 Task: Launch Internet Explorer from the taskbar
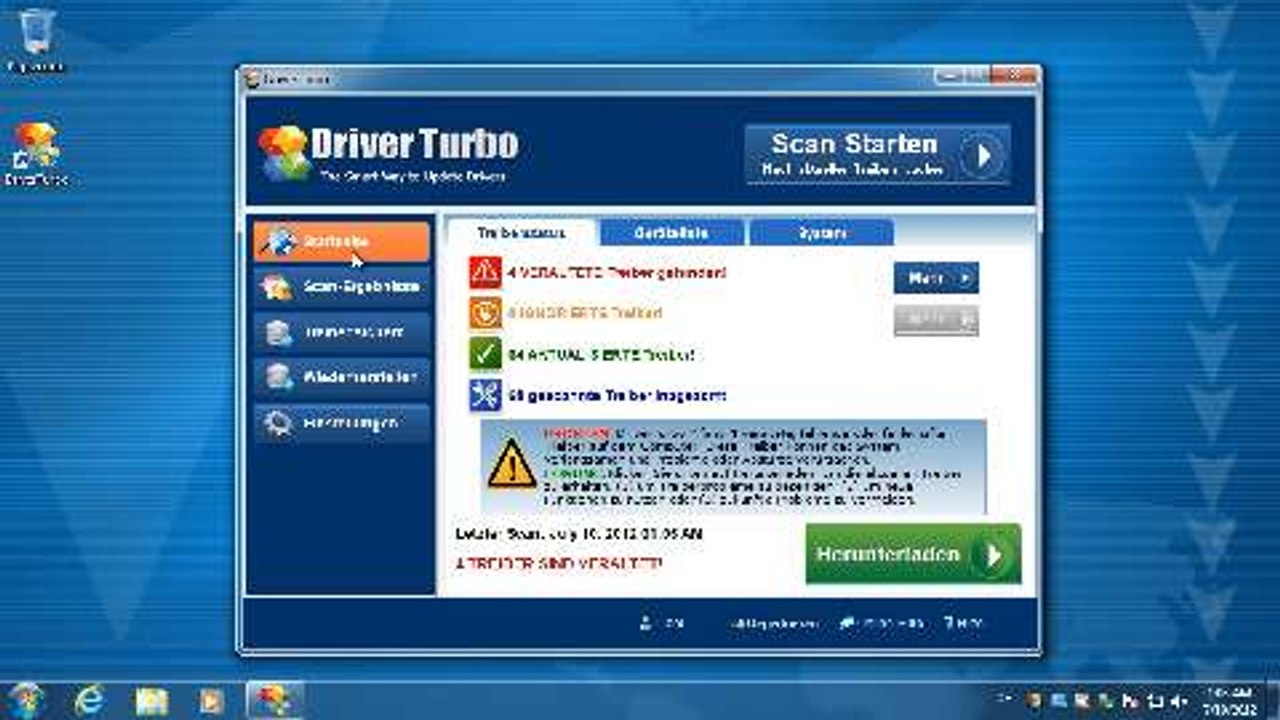click(x=91, y=699)
